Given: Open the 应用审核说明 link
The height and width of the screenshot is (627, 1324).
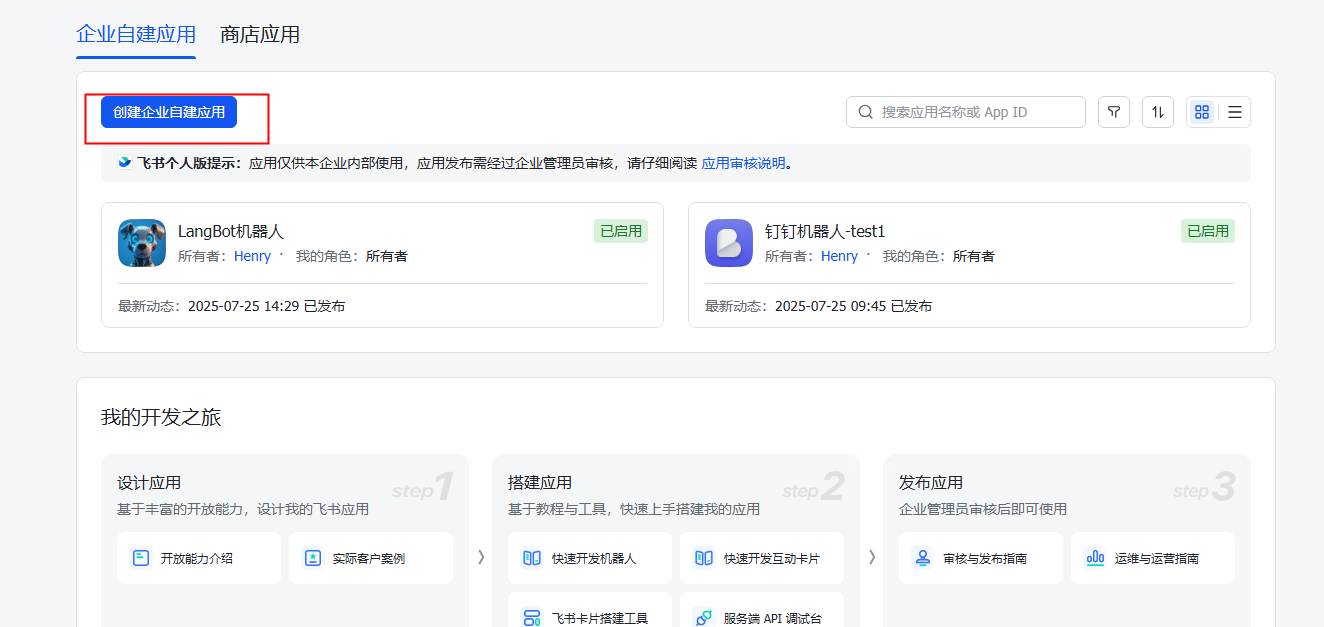Looking at the screenshot, I should point(743,163).
